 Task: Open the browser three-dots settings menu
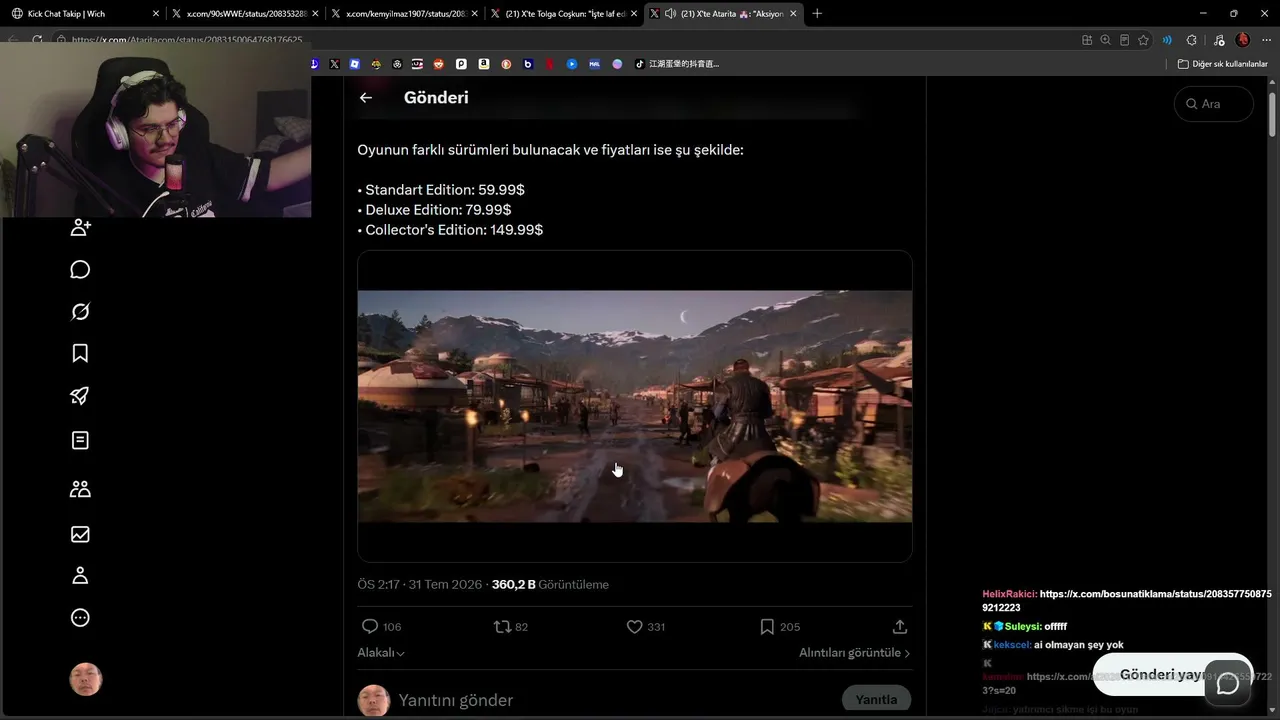(1266, 40)
